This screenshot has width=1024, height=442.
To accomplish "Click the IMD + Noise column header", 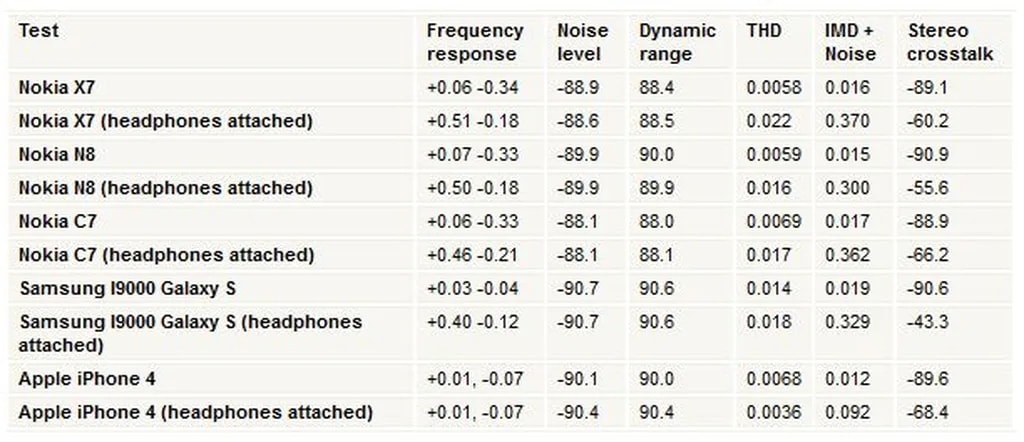I will [x=849, y=42].
